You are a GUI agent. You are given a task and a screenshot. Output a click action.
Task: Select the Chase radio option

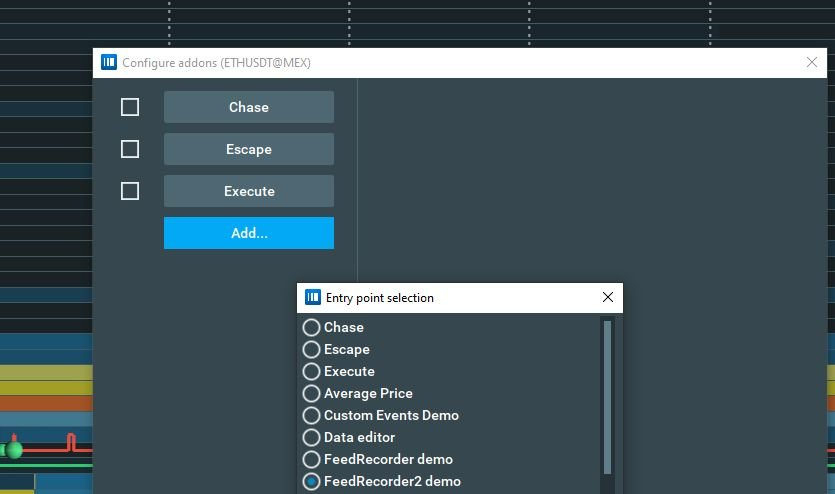click(x=311, y=327)
